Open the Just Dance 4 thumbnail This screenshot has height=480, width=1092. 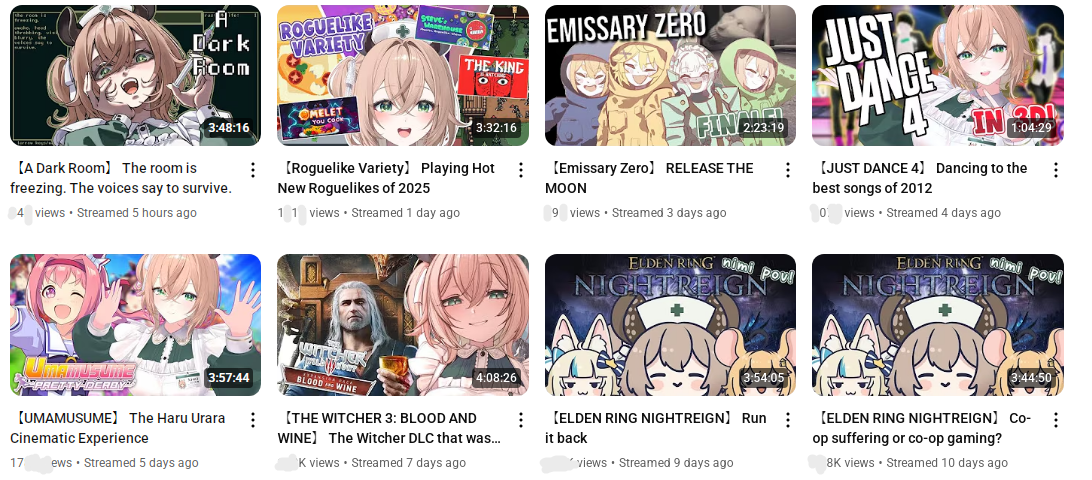click(938, 75)
